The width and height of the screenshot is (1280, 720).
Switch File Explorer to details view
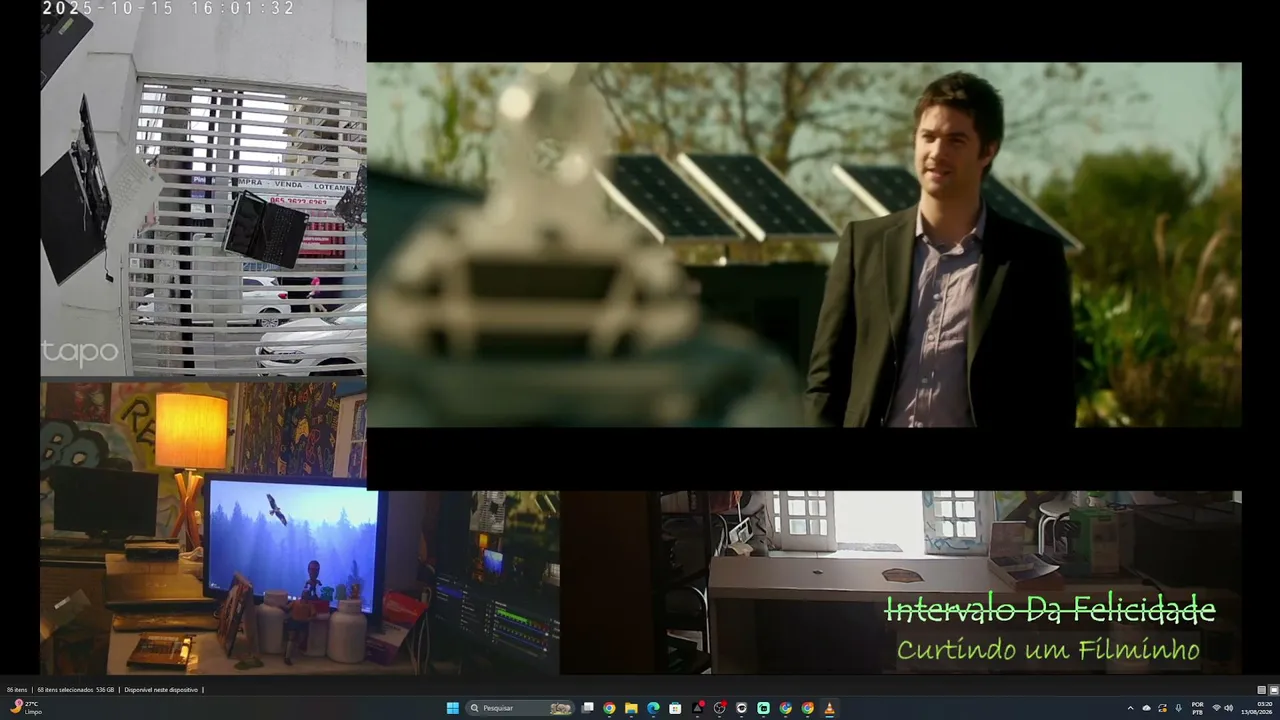pos(1262,690)
